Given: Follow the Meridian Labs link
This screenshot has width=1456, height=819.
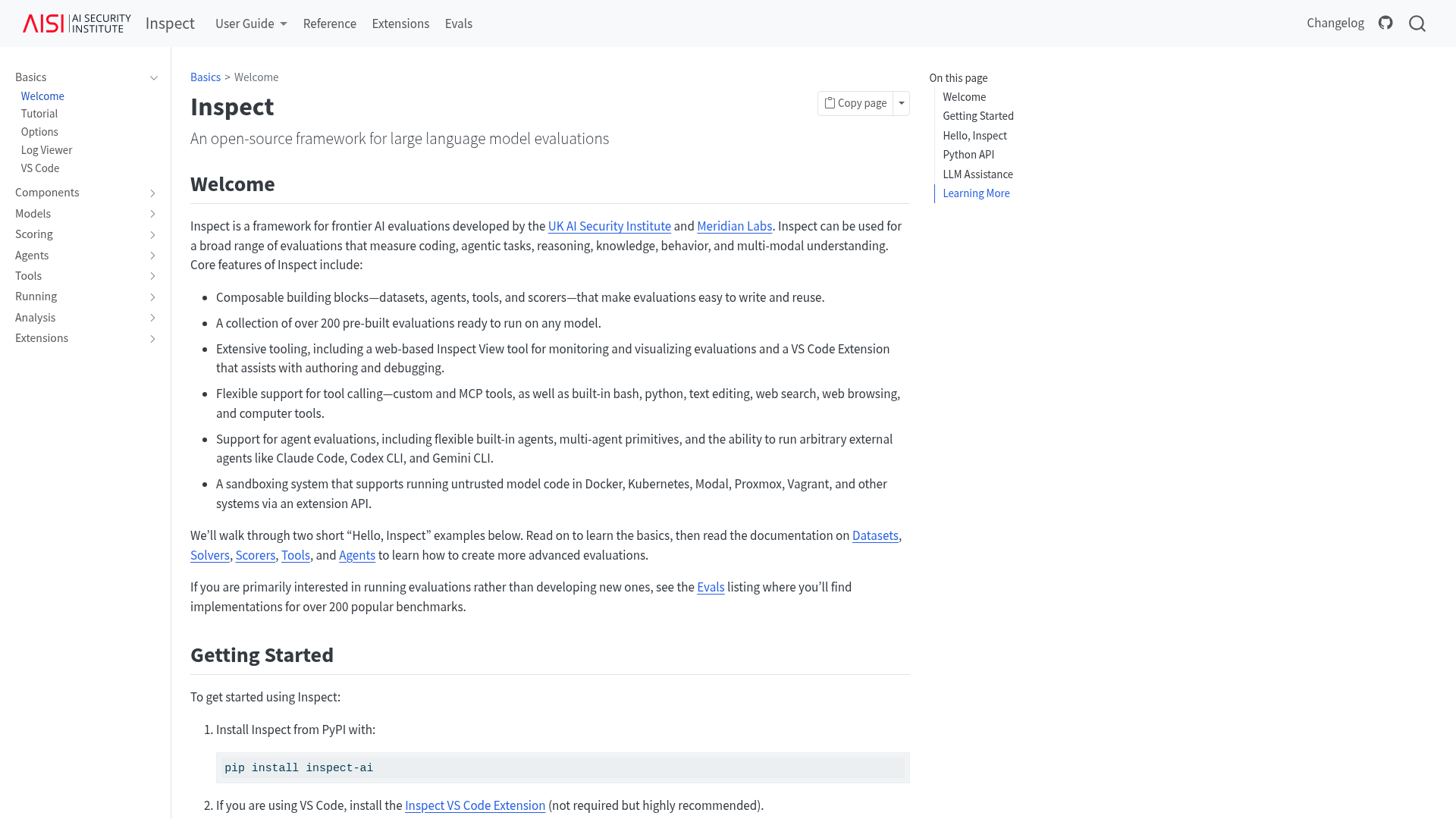Looking at the screenshot, I should tap(734, 226).
